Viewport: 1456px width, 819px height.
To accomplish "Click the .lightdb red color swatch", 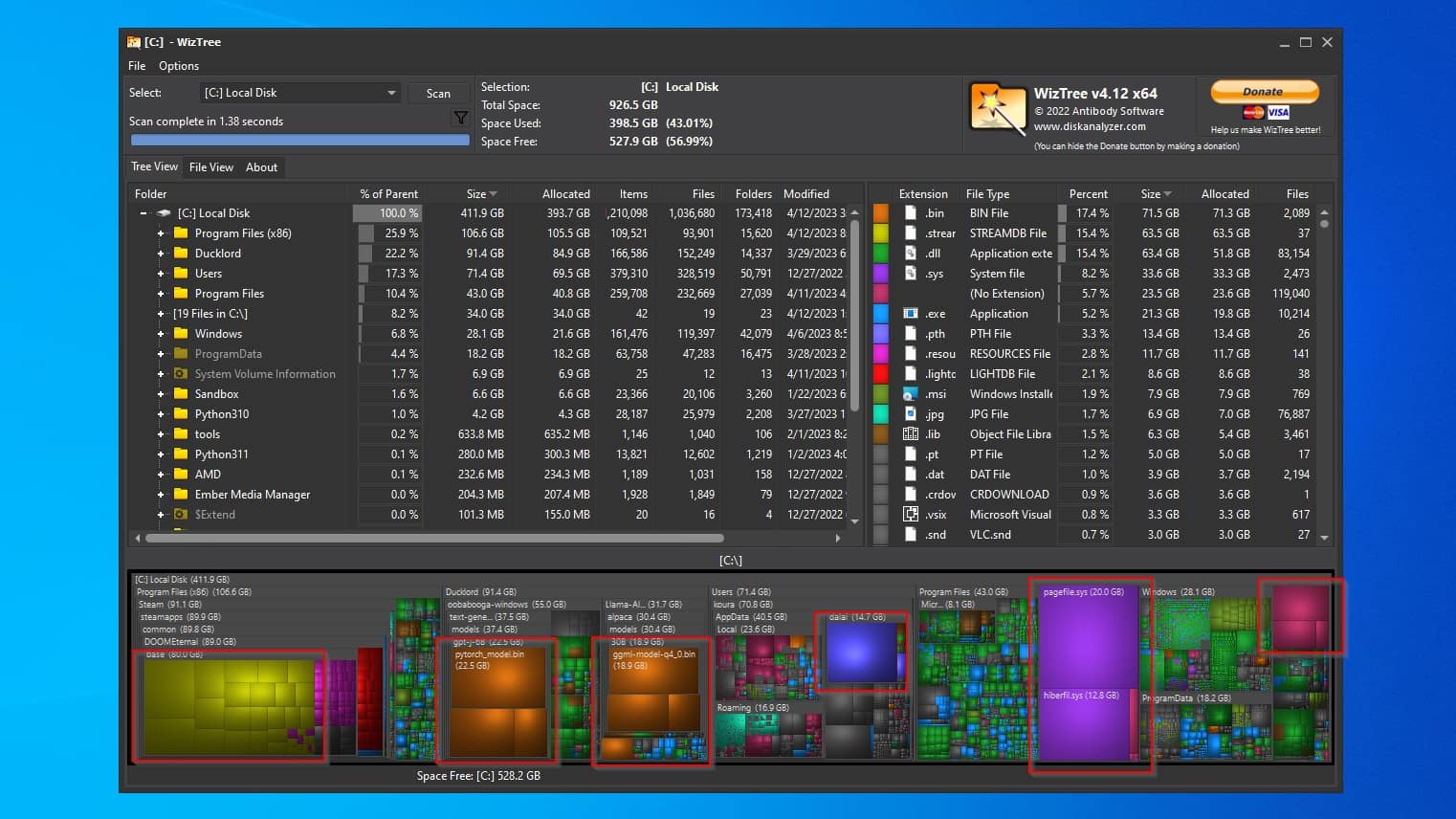I will click(x=881, y=373).
